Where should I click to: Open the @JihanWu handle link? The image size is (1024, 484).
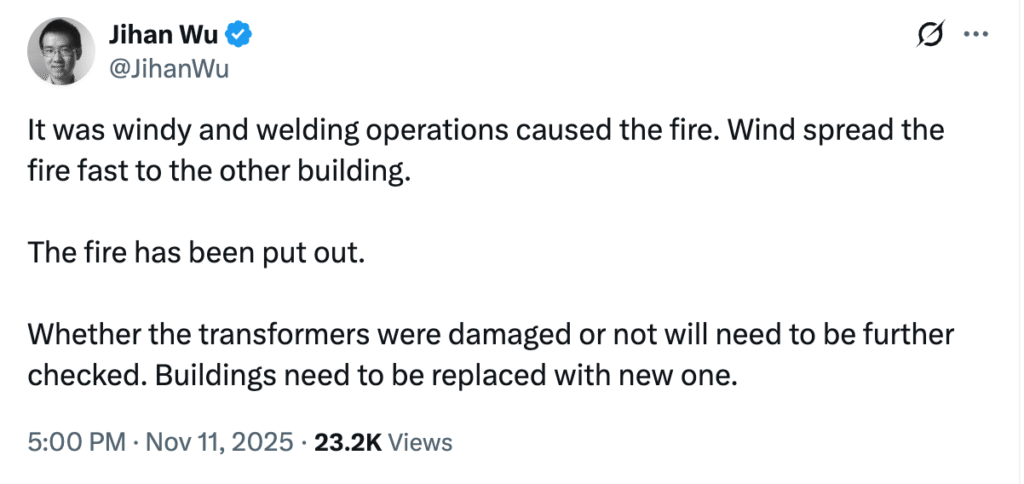tap(168, 68)
